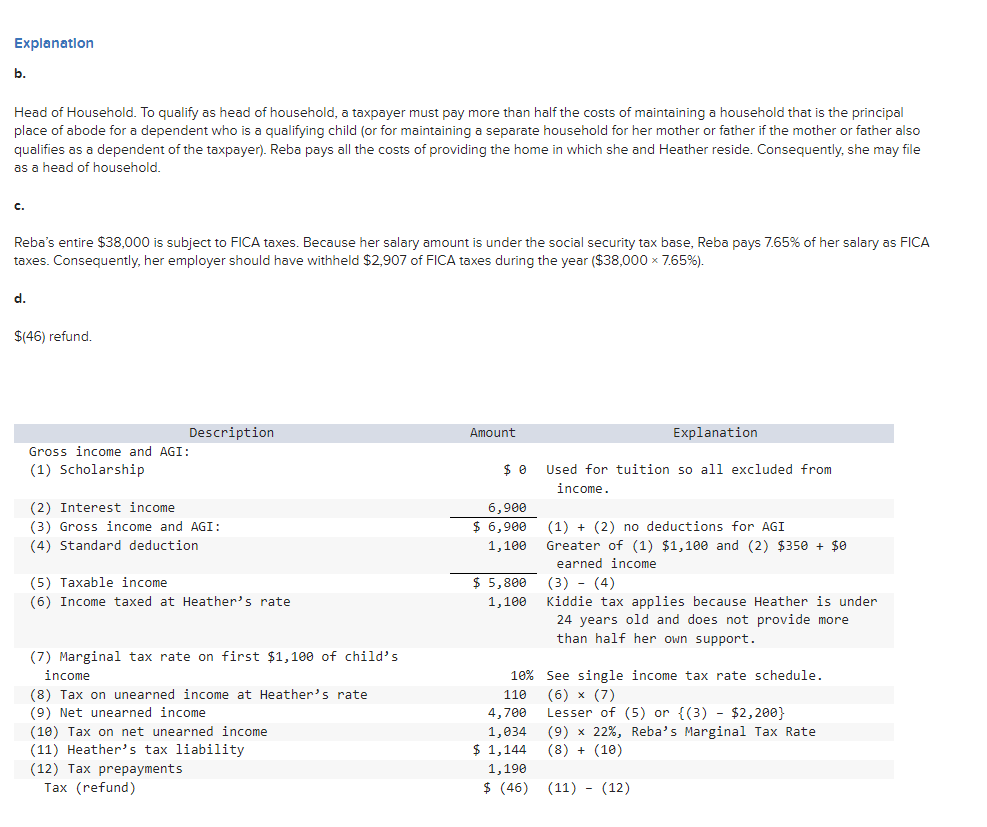This screenshot has height=827, width=987.
Task: Click "Used for tuition so all excluded from" text
Action: pos(689,470)
